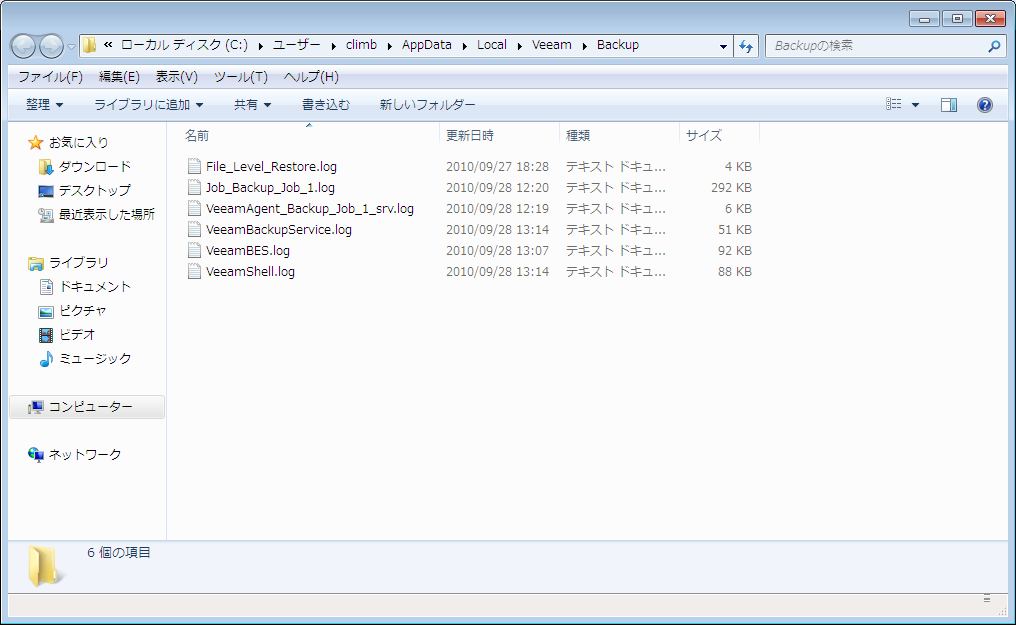Open the ツール(T) menu
This screenshot has height=625, width=1016.
pyautogui.click(x=240, y=76)
